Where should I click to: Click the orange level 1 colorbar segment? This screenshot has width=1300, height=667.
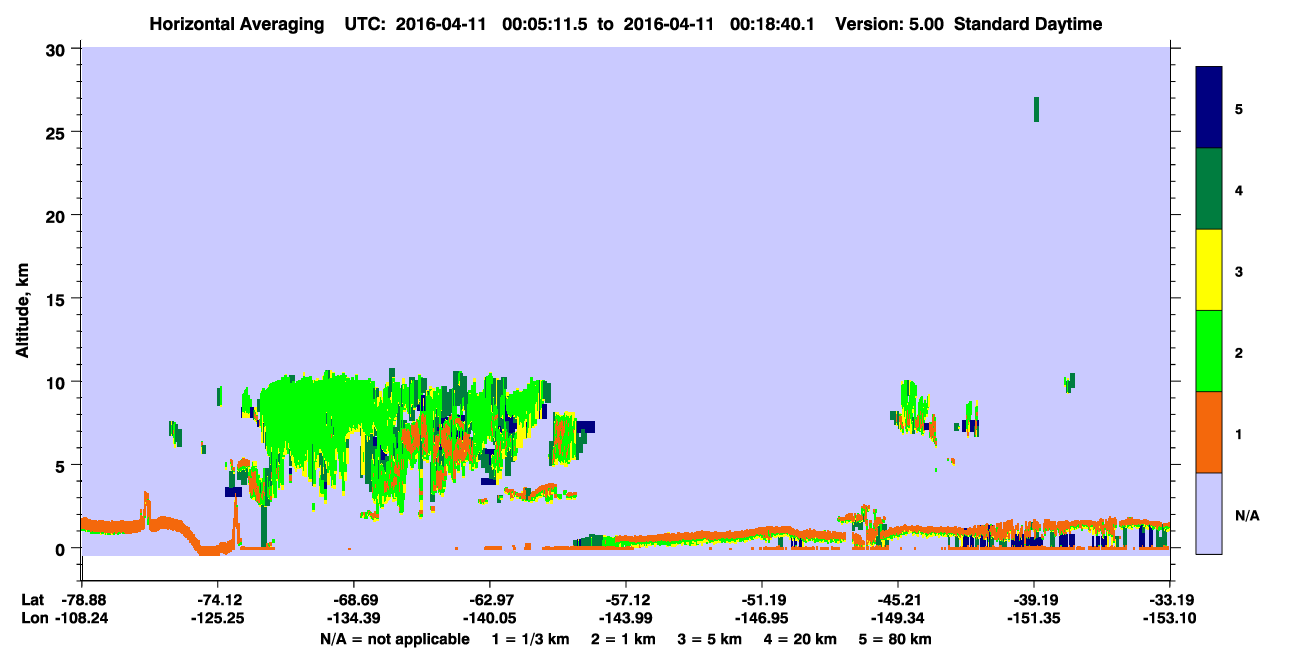(x=1209, y=432)
